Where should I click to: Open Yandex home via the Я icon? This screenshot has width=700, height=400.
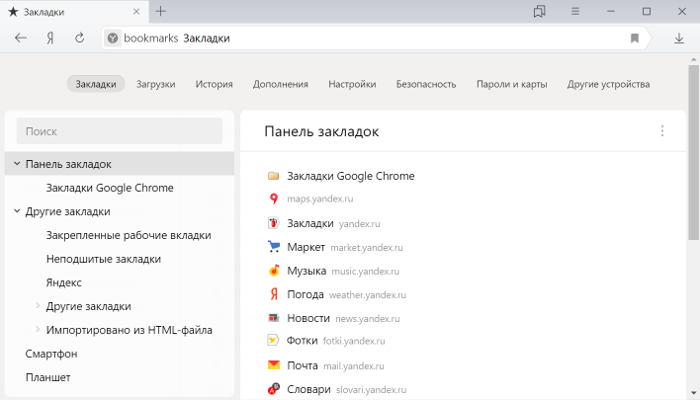[49, 38]
